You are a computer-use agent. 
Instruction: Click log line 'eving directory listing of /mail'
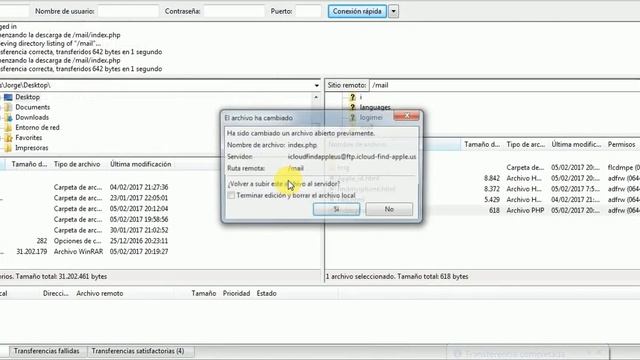tap(50, 44)
